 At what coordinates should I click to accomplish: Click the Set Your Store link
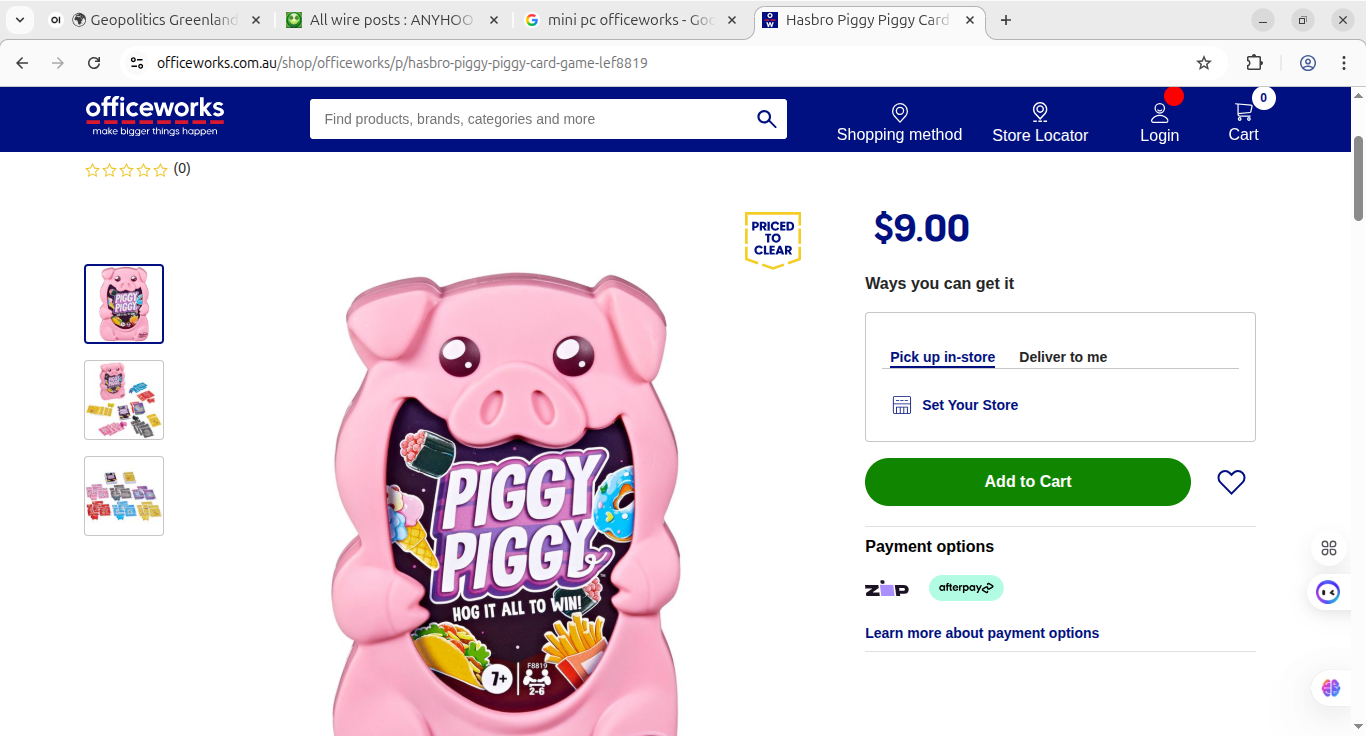pos(969,405)
